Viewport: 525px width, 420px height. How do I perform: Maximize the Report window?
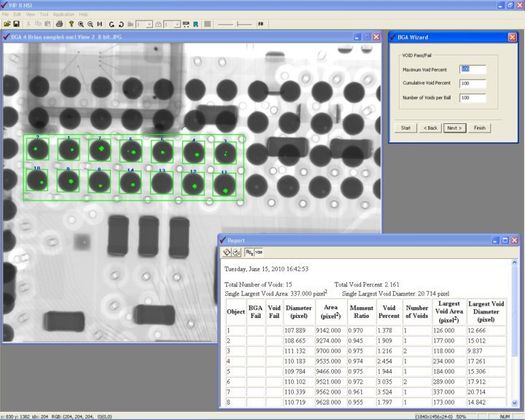tap(505, 240)
